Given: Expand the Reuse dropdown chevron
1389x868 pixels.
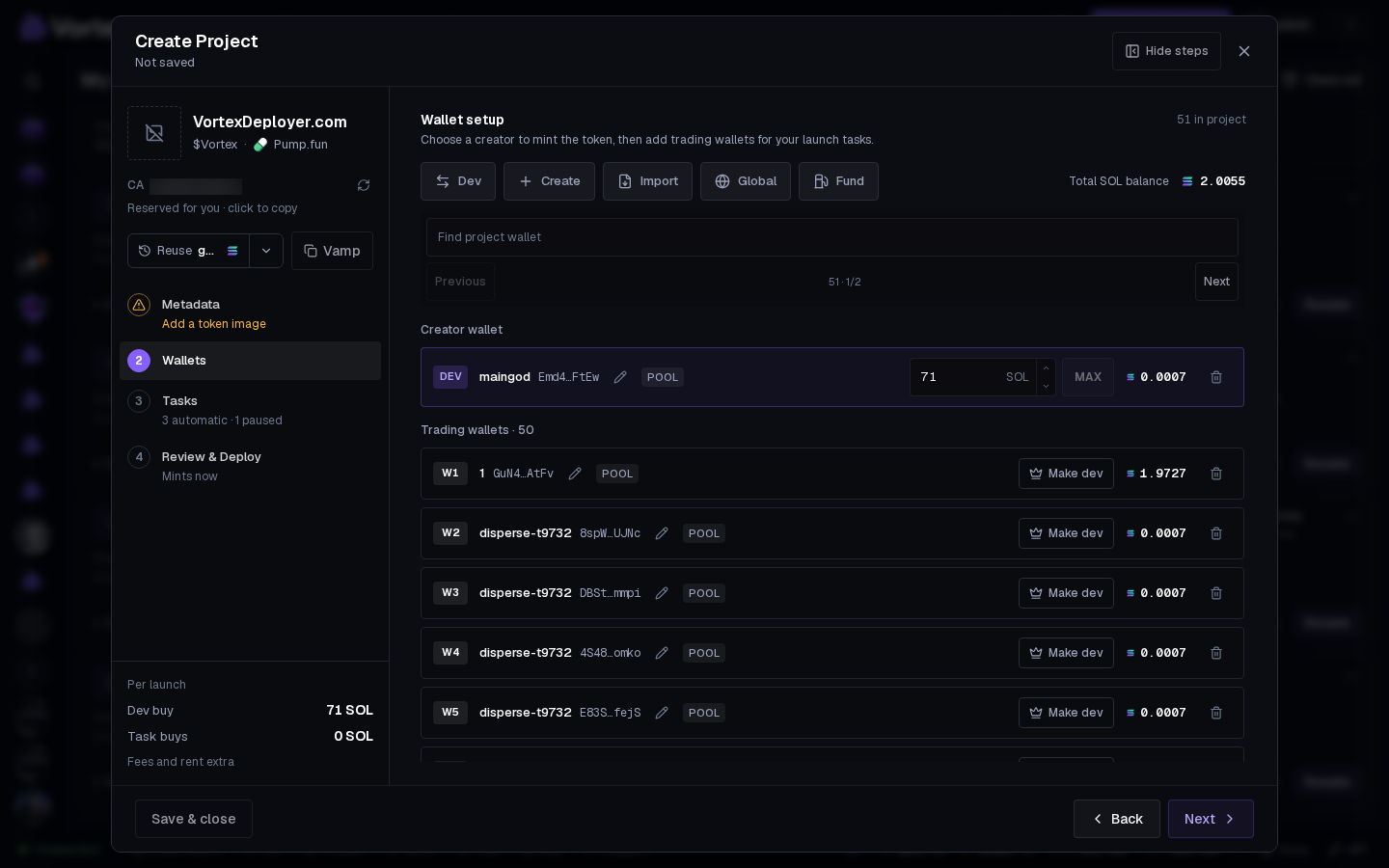Looking at the screenshot, I should (x=266, y=251).
